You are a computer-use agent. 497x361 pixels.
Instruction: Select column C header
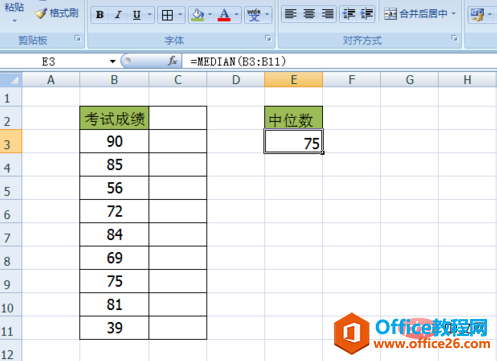click(178, 80)
